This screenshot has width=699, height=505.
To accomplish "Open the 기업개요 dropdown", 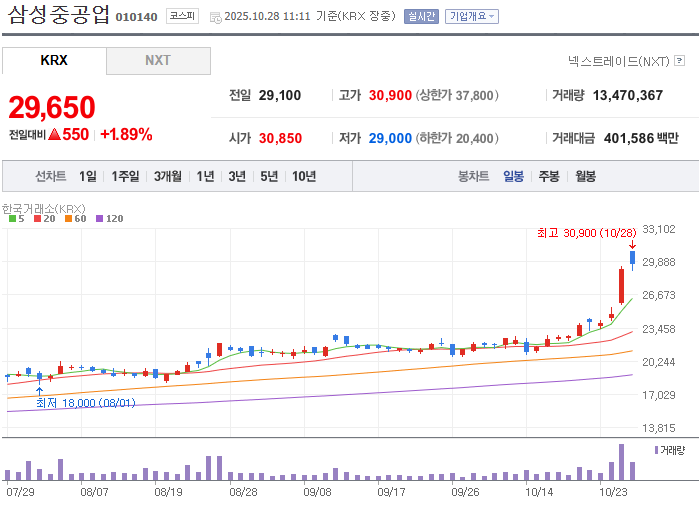I will click(472, 16).
